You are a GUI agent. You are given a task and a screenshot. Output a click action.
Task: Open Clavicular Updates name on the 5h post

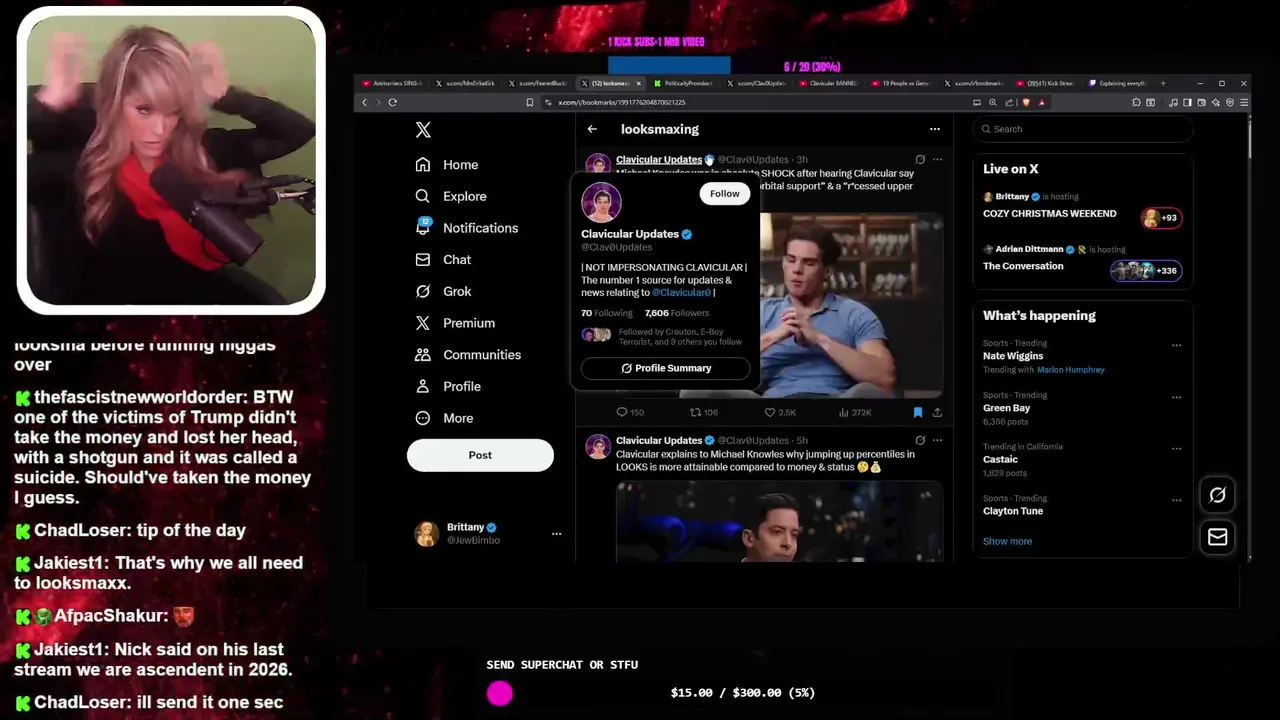[x=659, y=440]
